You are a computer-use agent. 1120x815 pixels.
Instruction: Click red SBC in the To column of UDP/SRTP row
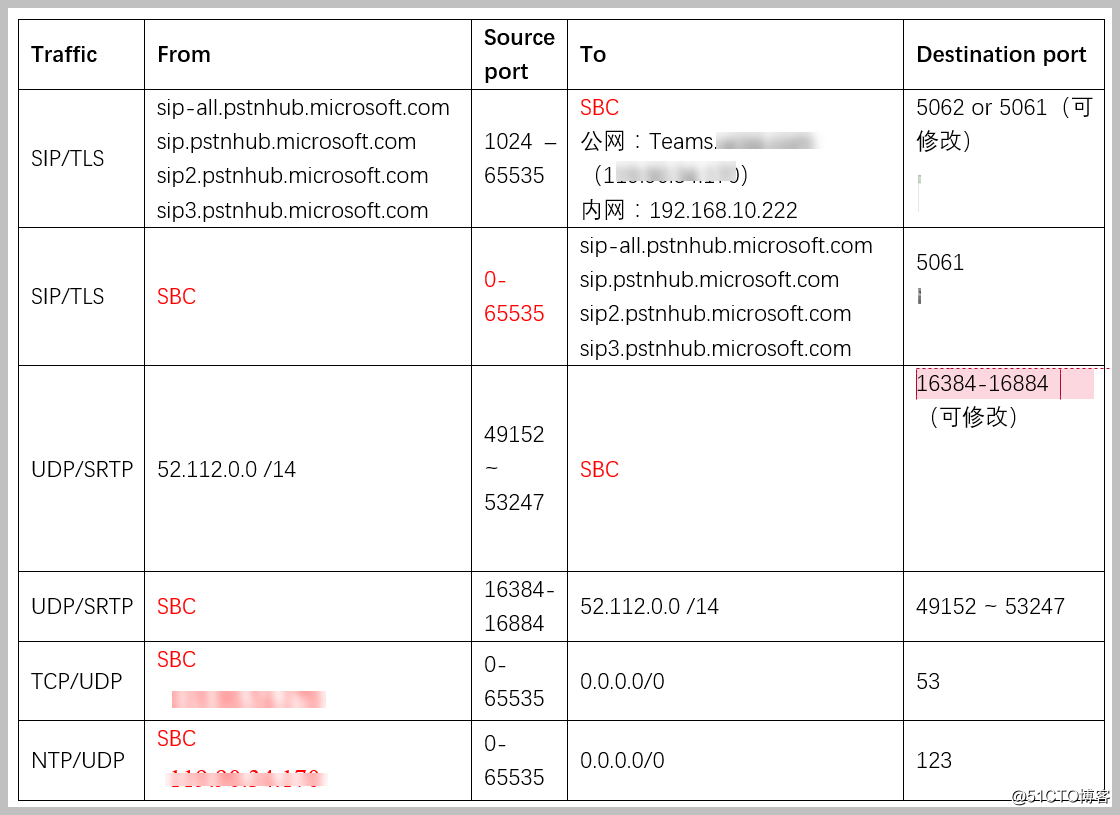[599, 469]
